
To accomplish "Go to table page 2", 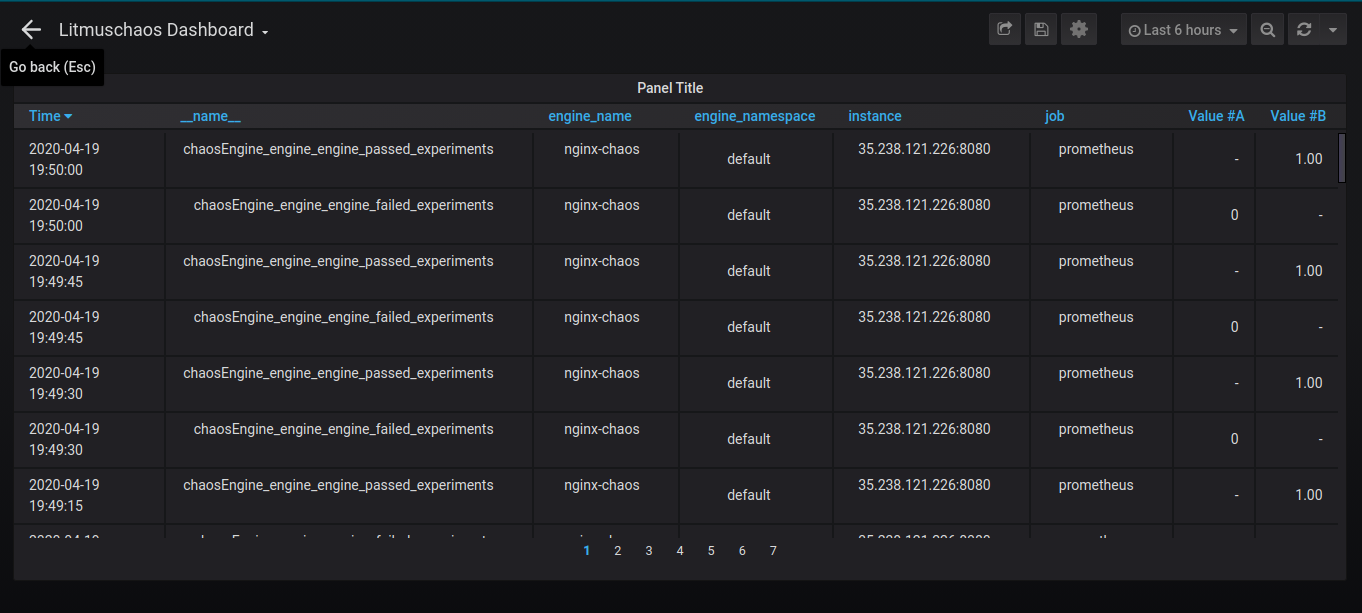I will [x=618, y=551].
